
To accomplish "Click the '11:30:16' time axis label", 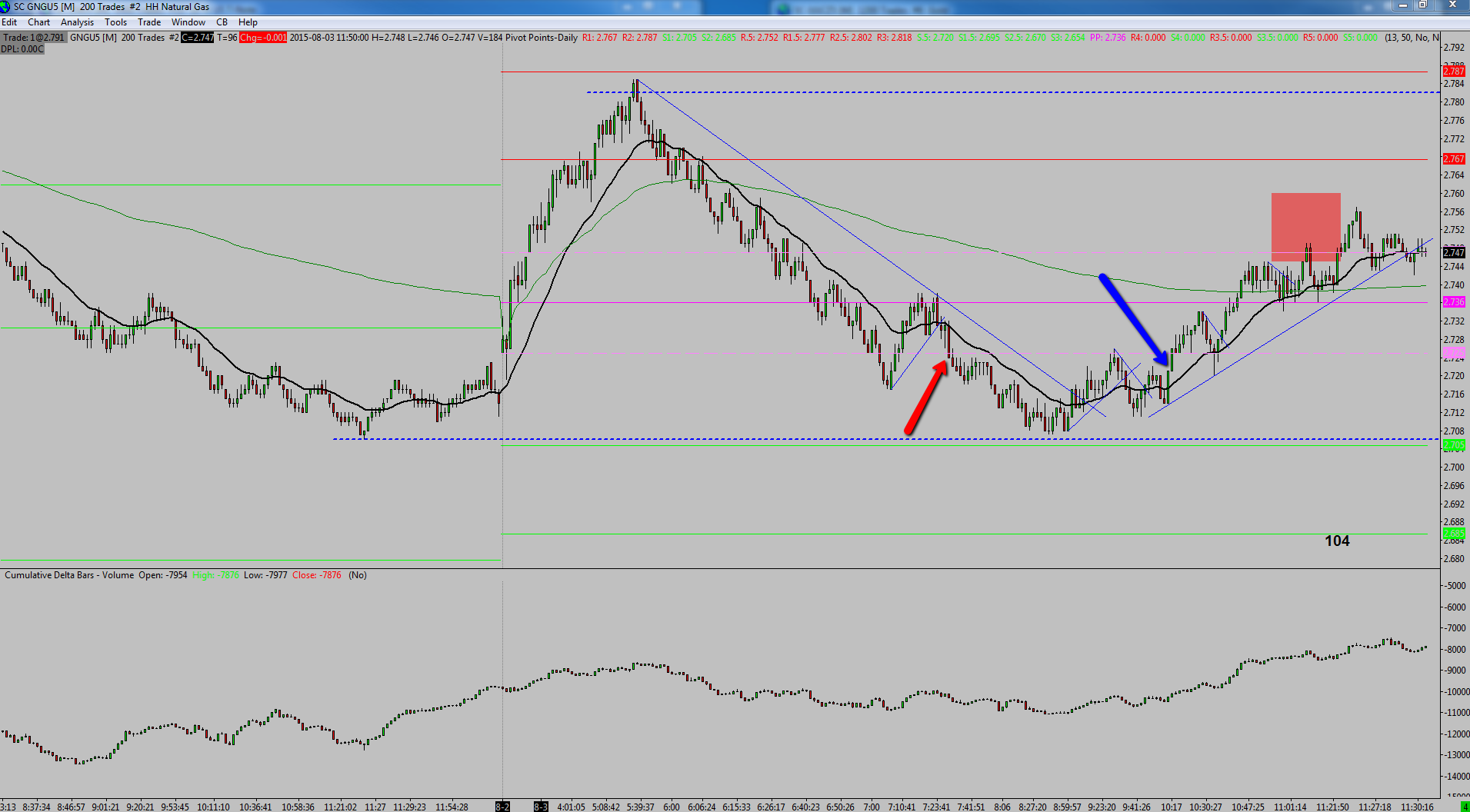I will tap(1417, 807).
